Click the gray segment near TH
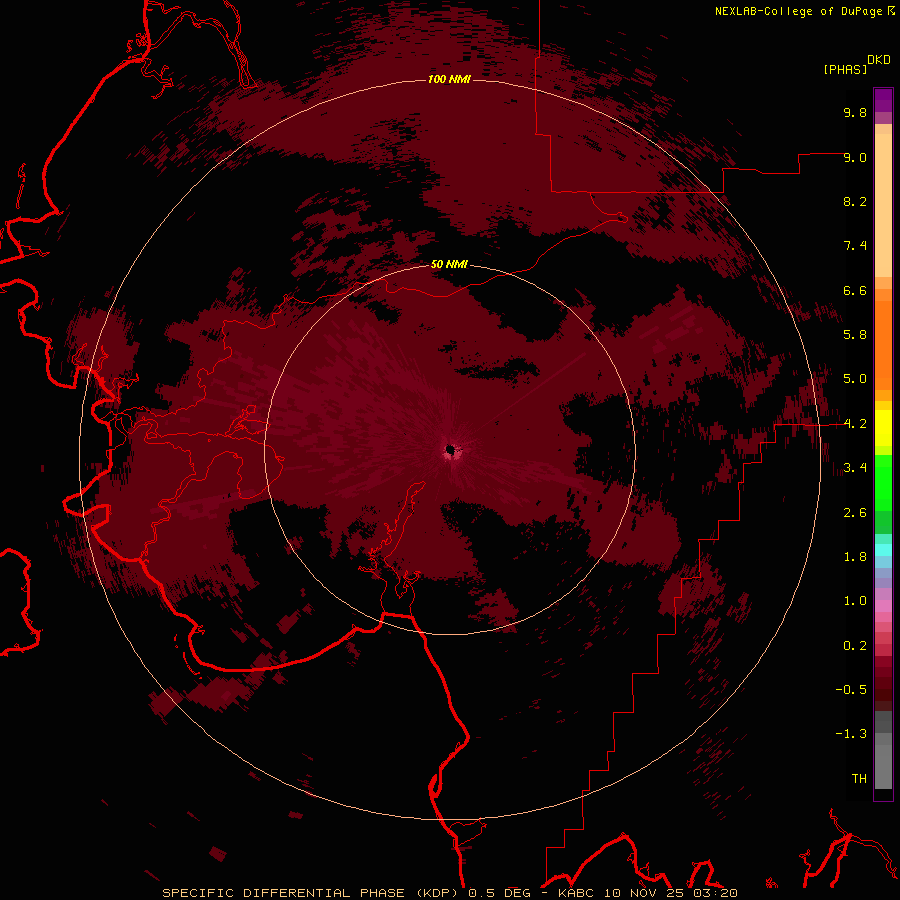The height and width of the screenshot is (900, 900). coord(883,766)
